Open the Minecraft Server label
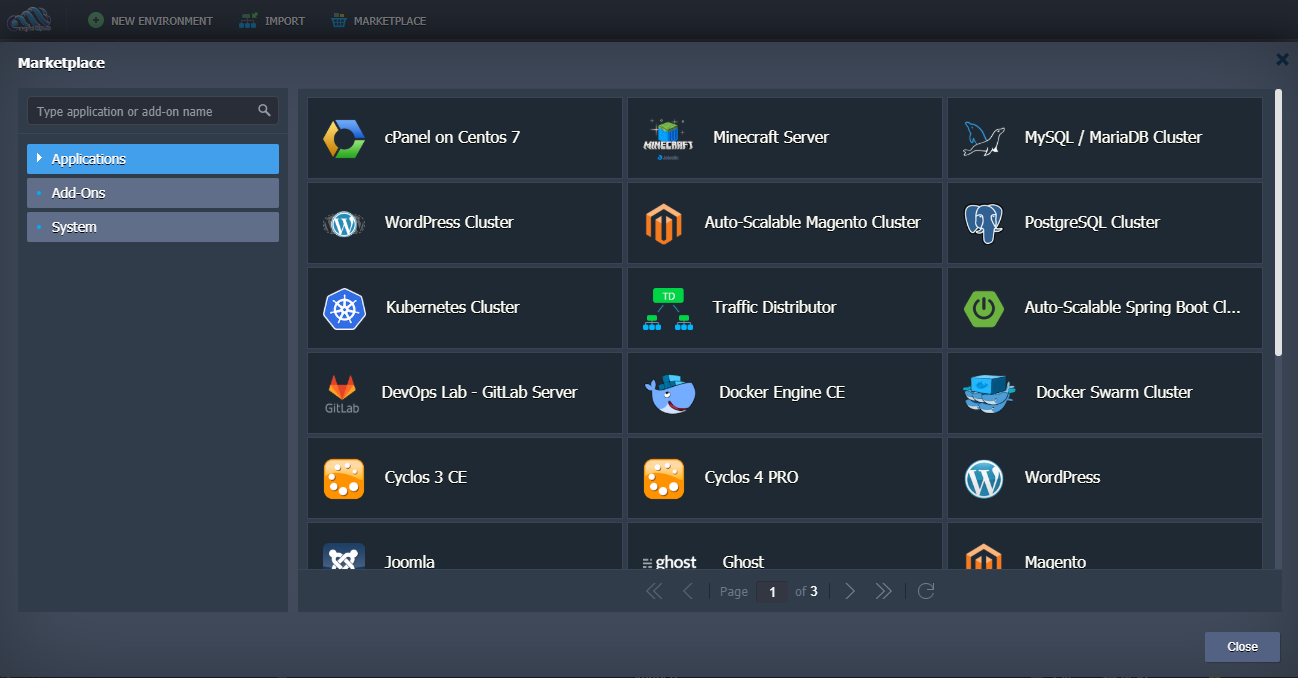This screenshot has width=1298, height=678. click(x=771, y=138)
